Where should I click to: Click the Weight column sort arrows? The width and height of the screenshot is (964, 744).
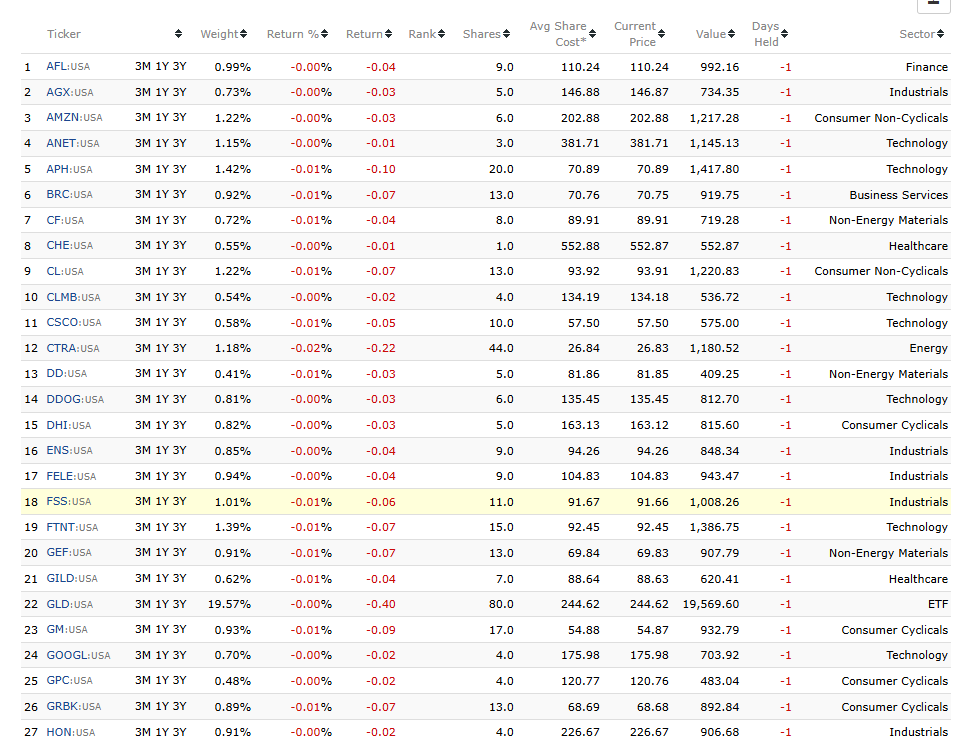click(243, 34)
